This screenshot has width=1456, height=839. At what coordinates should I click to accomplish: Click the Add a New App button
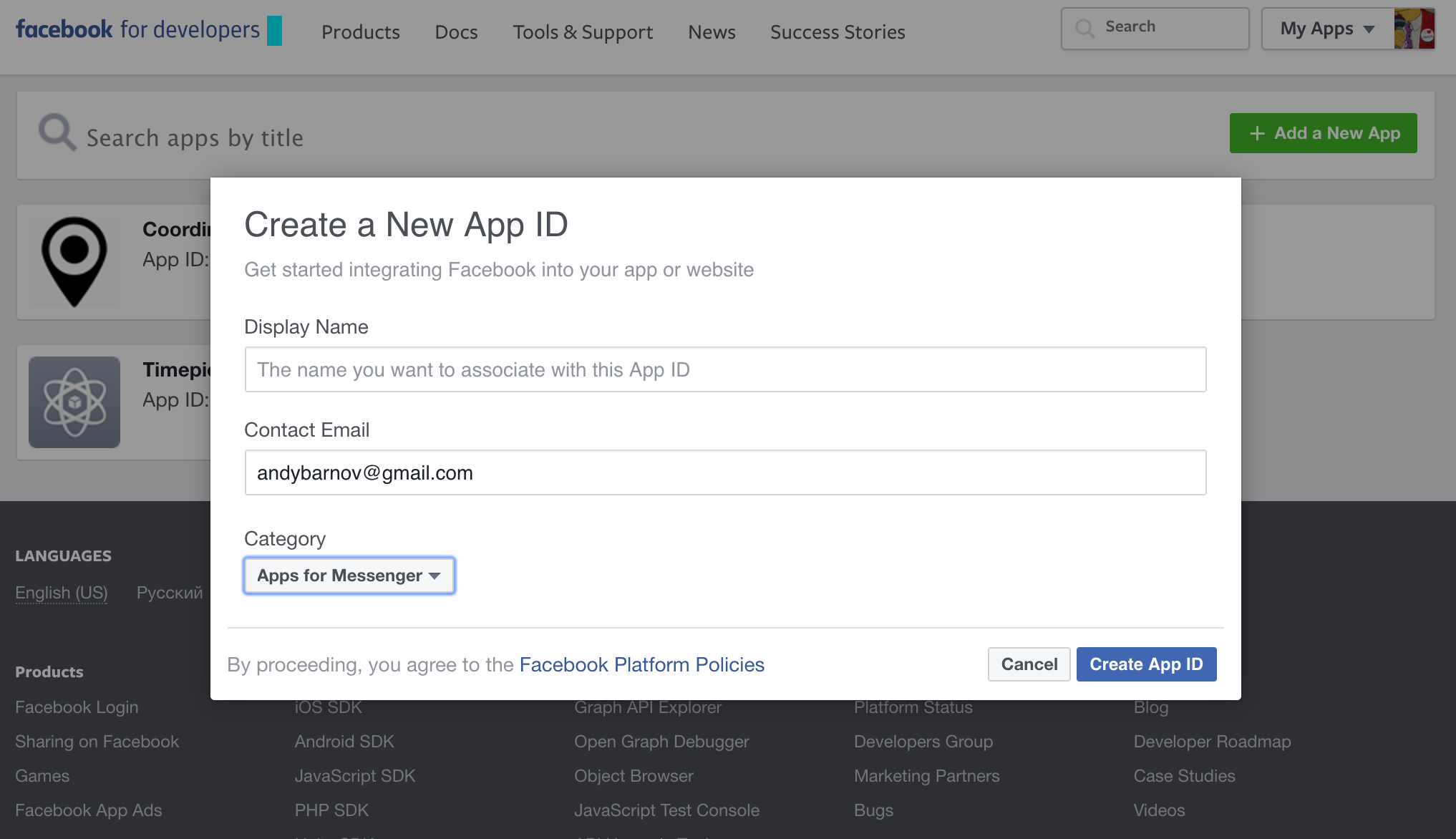tap(1323, 133)
